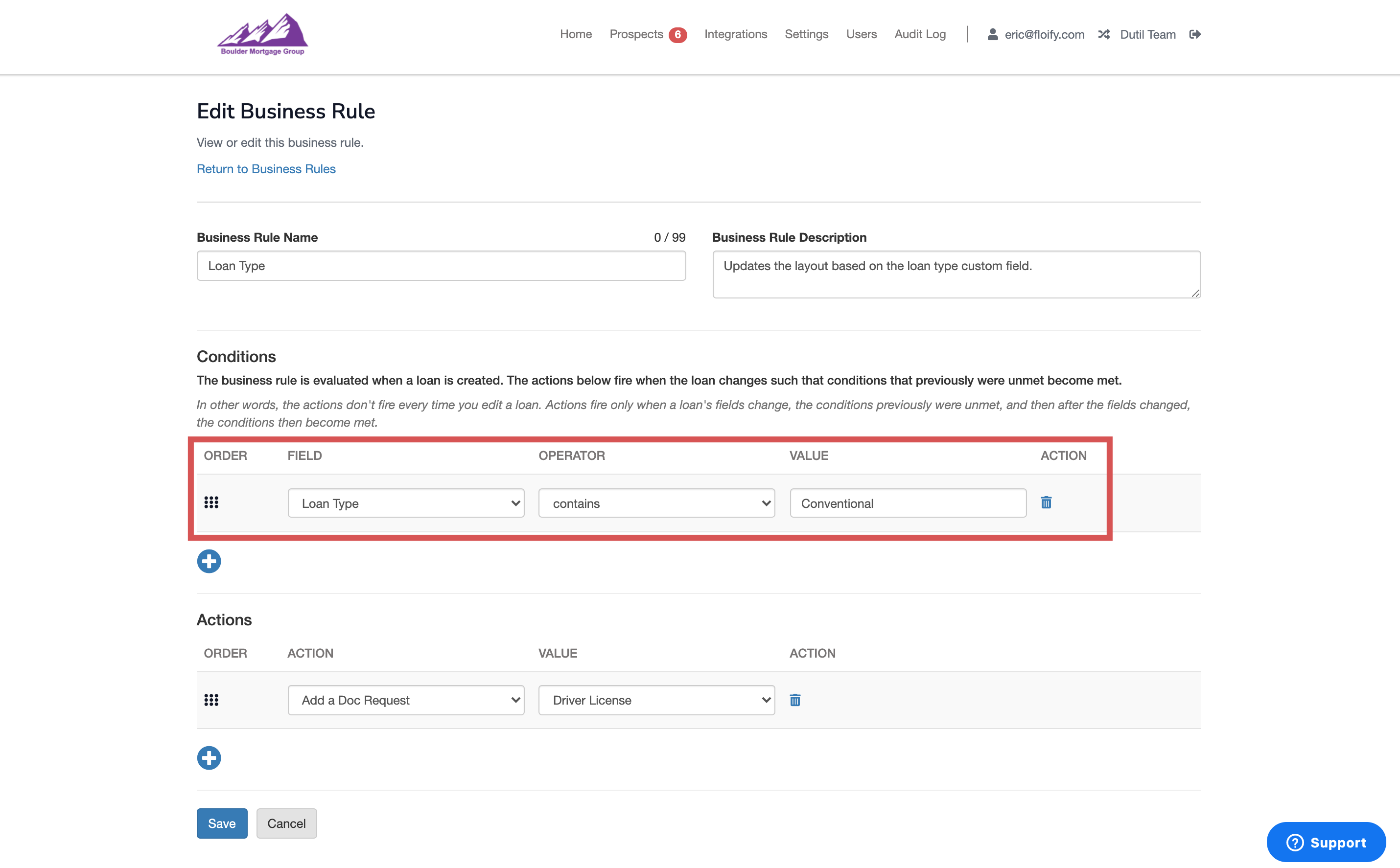
Task: Delete the Loan Type condition row
Action: coord(1046,503)
